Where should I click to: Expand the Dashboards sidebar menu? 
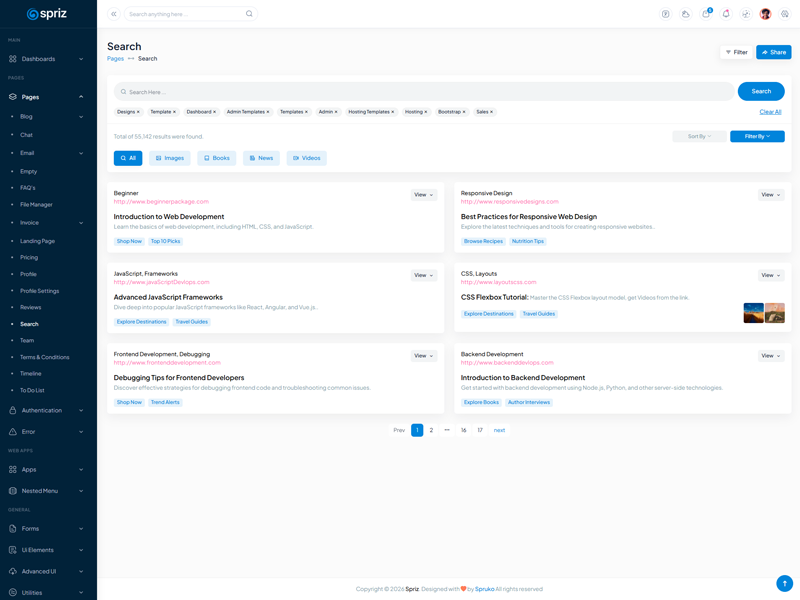(x=47, y=59)
